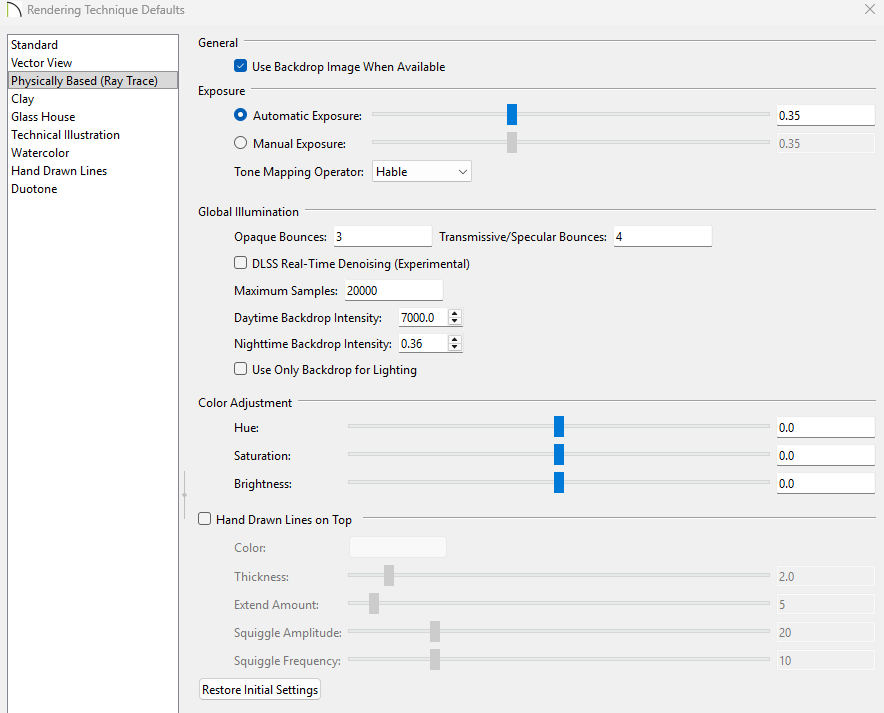Click the Hue slider handle

click(x=559, y=427)
